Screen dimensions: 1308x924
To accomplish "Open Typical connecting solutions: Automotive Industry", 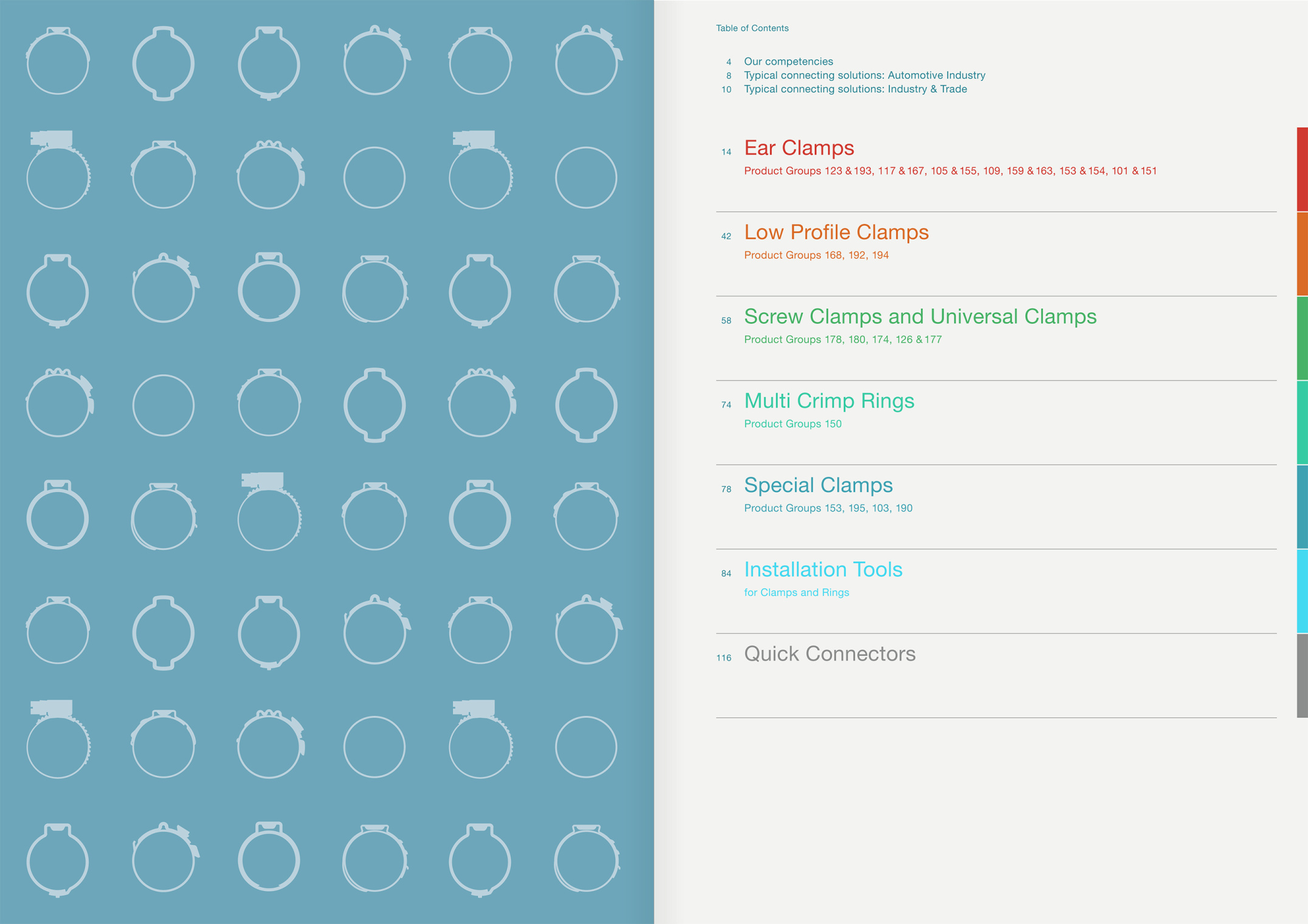I will point(864,75).
